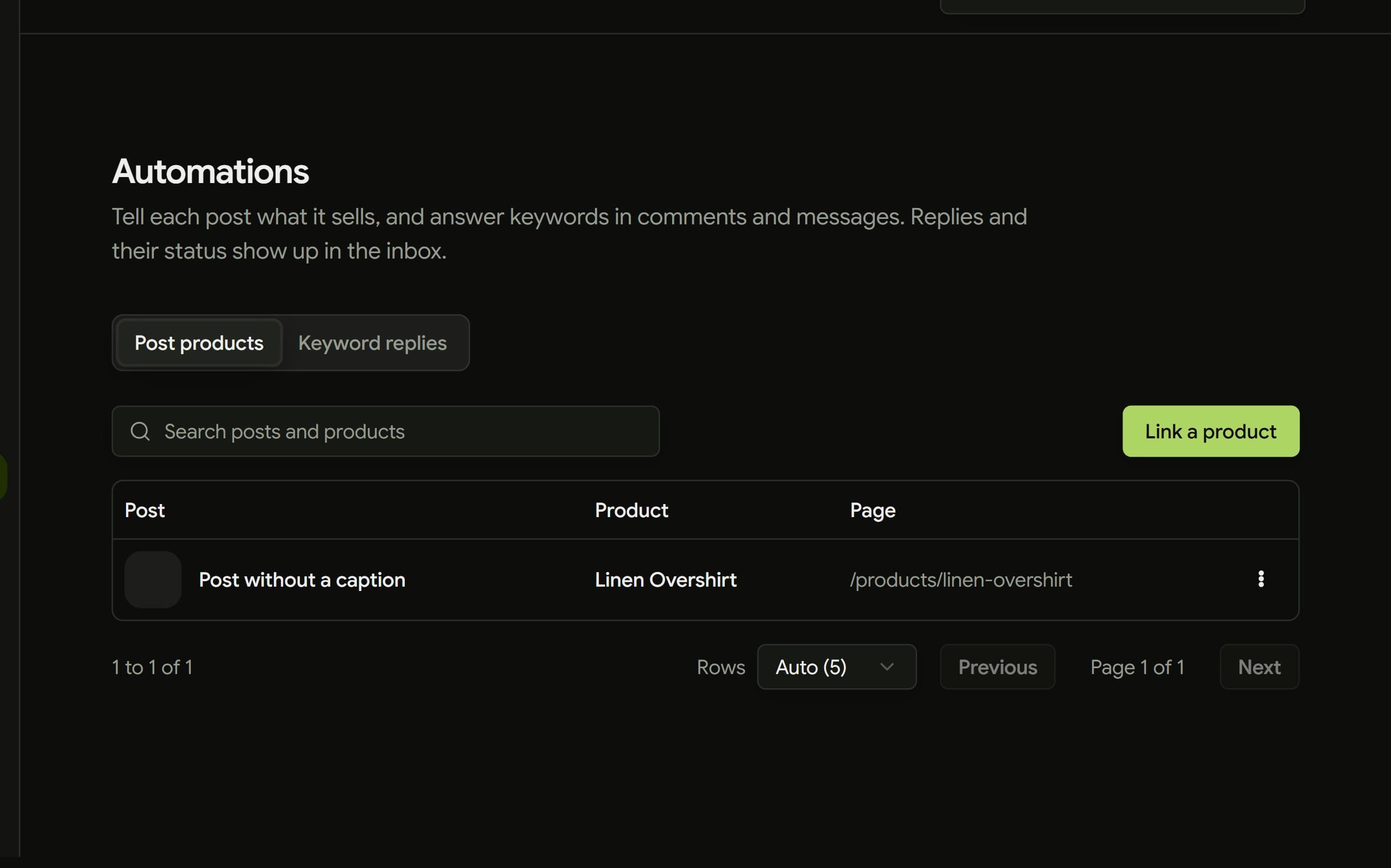Open the post thumbnail placeholder

click(153, 579)
